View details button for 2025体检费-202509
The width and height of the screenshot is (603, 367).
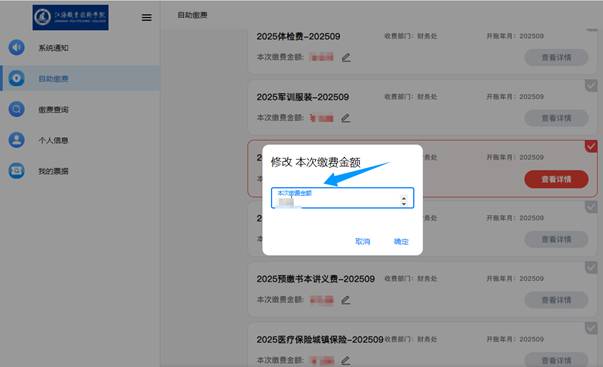[556, 58]
